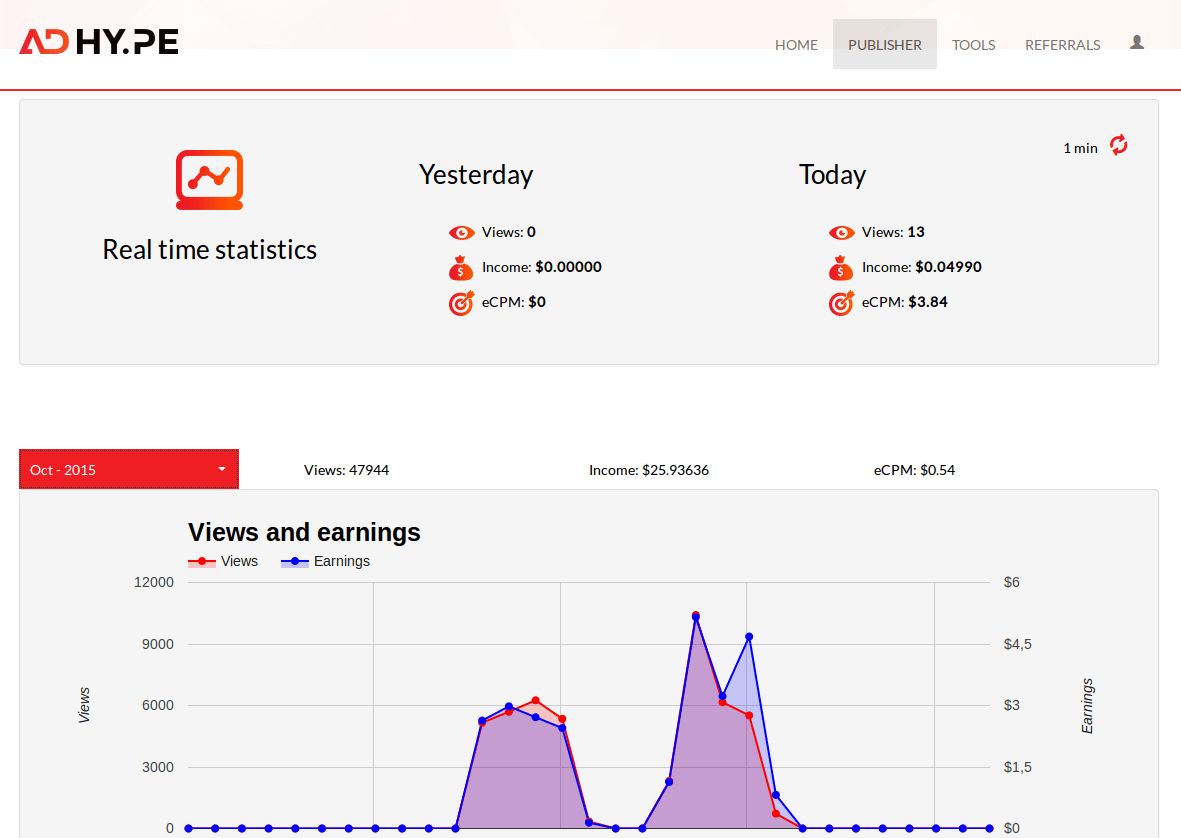Click the eye icon beside Today's Views
Image resolution: width=1181 pixels, height=838 pixels.
[x=841, y=232]
